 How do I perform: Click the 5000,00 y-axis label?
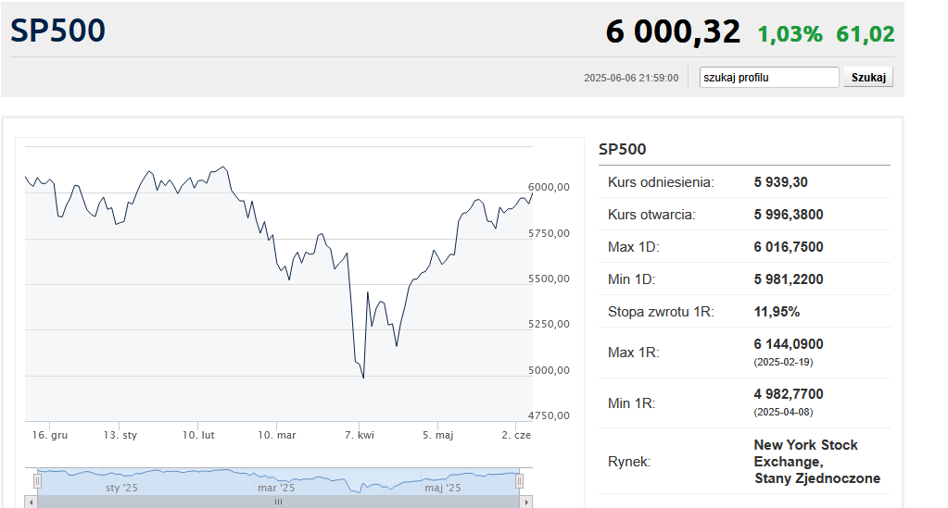point(549,370)
